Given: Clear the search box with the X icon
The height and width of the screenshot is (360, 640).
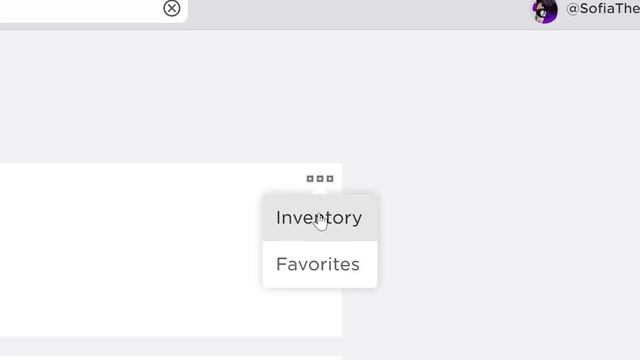Looking at the screenshot, I should (171, 8).
